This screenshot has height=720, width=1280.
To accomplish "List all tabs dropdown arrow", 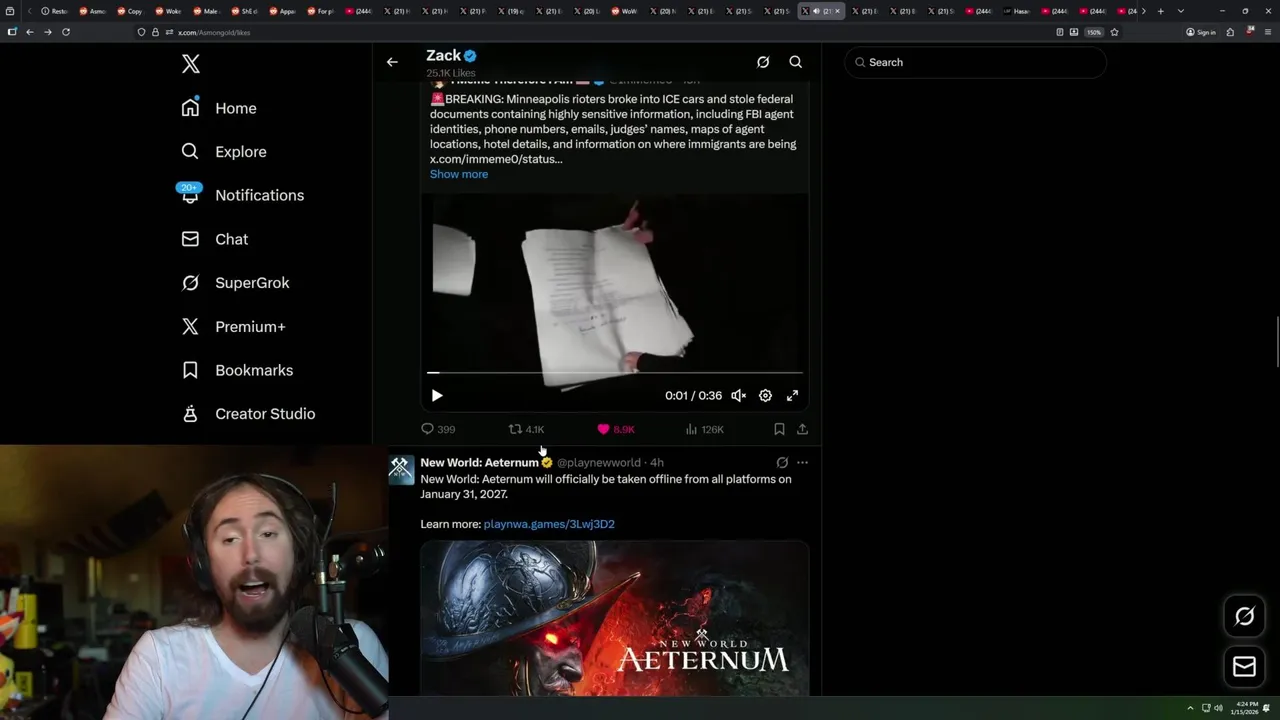I will [x=1181, y=11].
